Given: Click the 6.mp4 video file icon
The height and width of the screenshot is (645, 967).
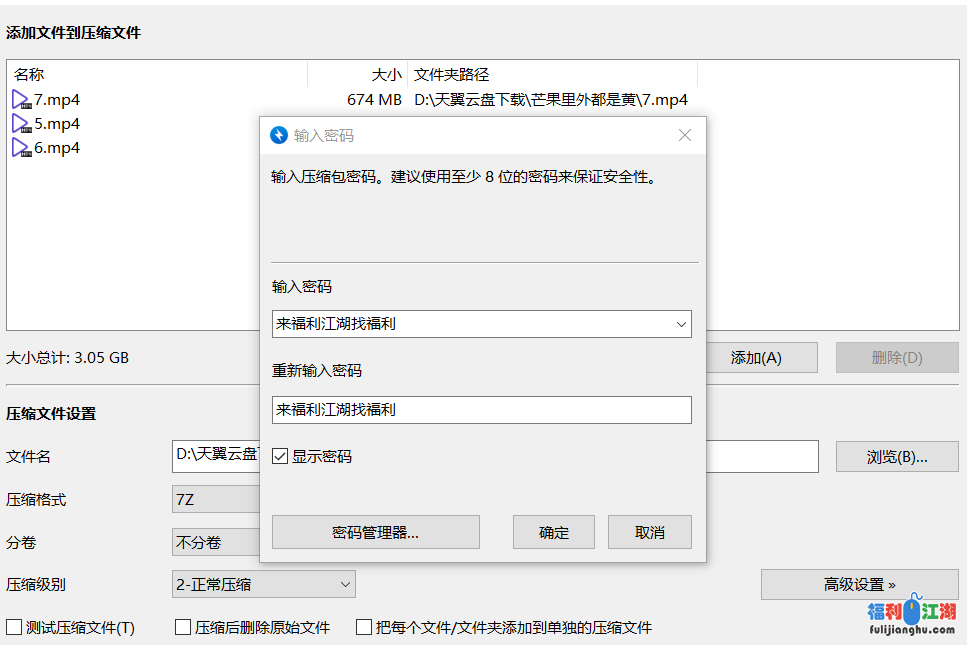Looking at the screenshot, I should [x=21, y=148].
